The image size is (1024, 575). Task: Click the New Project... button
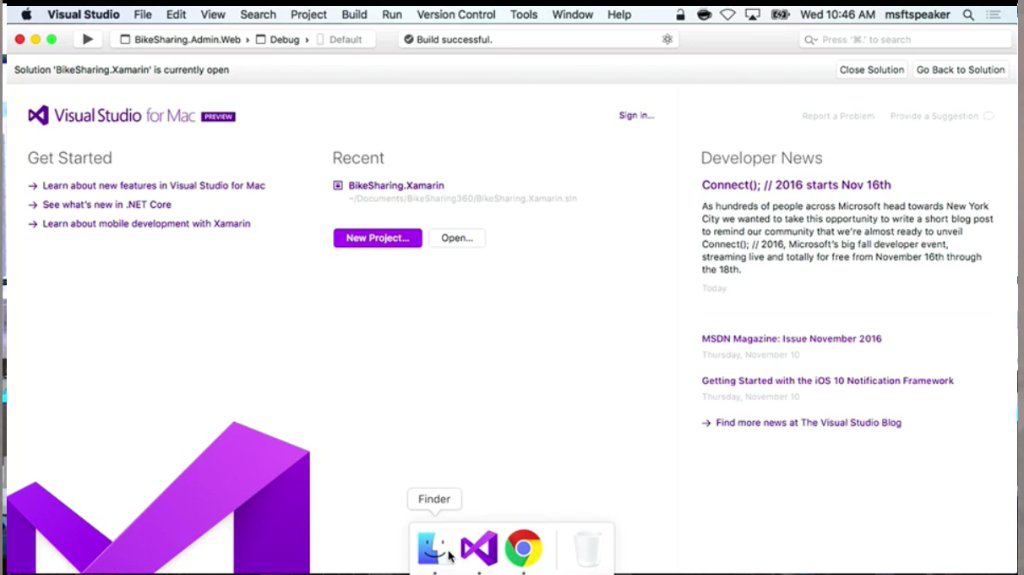point(377,238)
